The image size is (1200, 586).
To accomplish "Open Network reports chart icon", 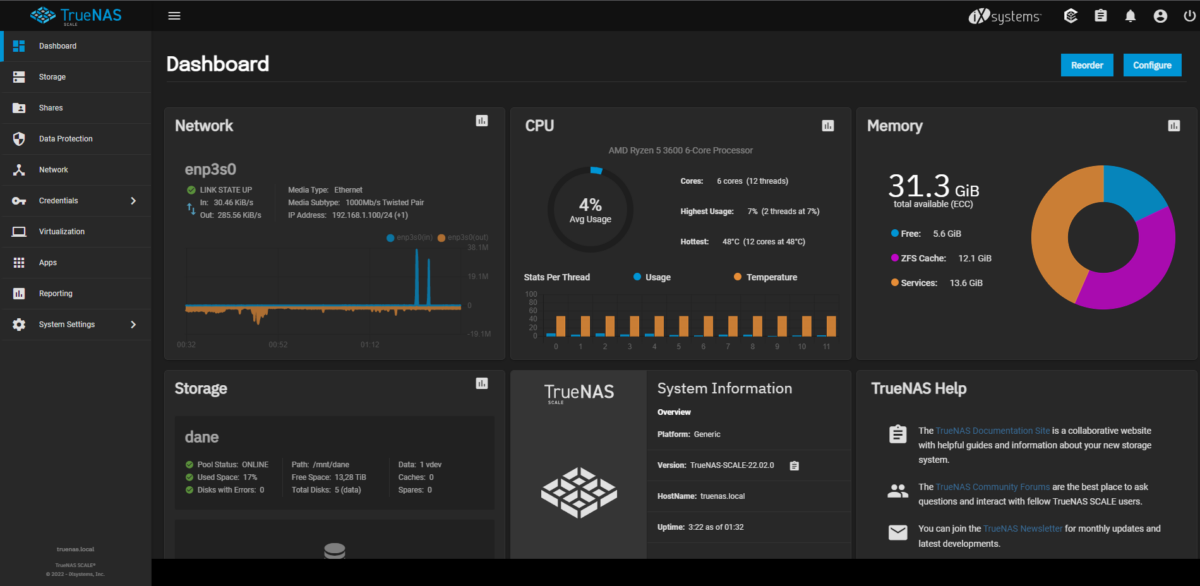I will tap(482, 121).
